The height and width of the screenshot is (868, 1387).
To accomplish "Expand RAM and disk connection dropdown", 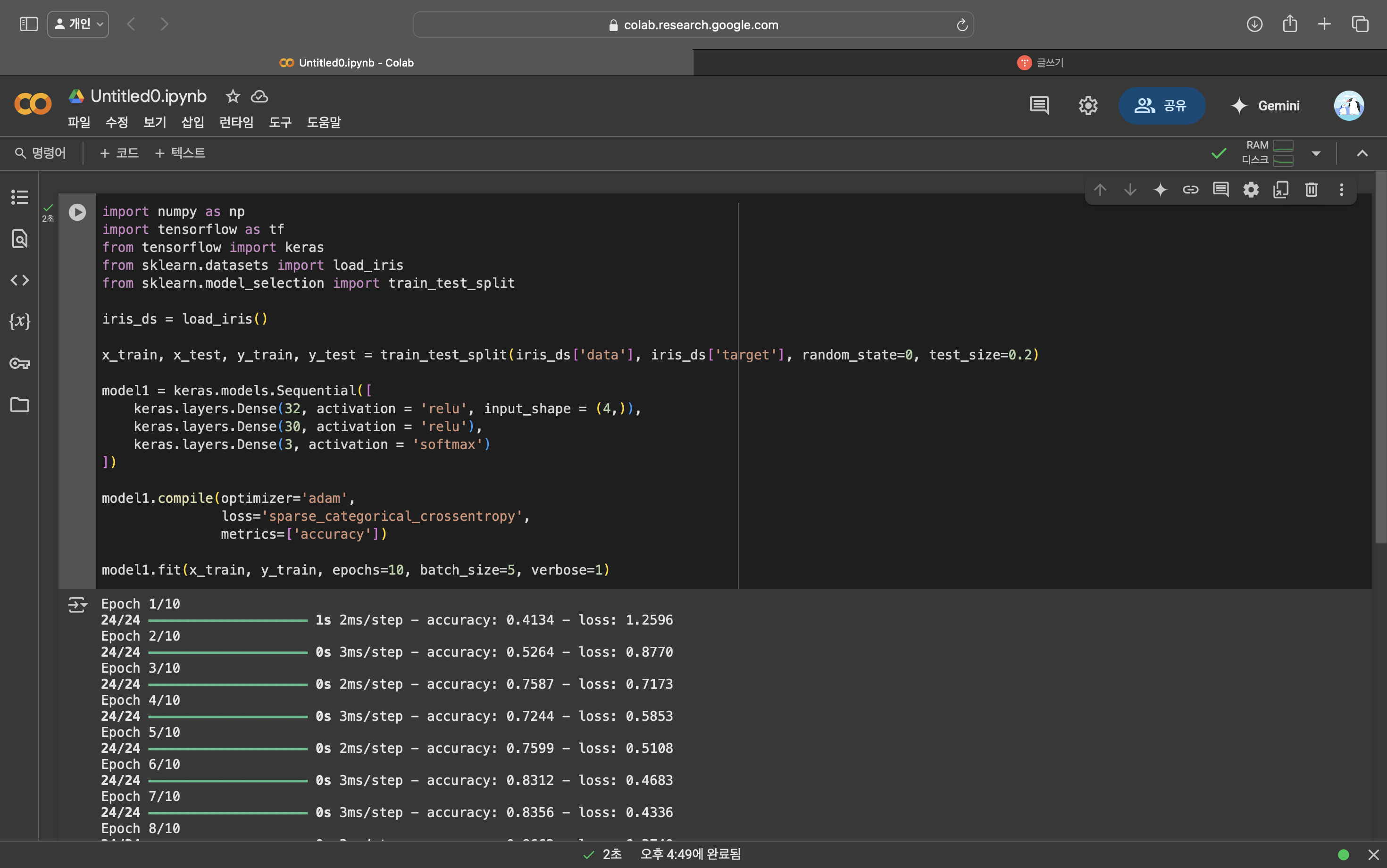I will [x=1316, y=153].
